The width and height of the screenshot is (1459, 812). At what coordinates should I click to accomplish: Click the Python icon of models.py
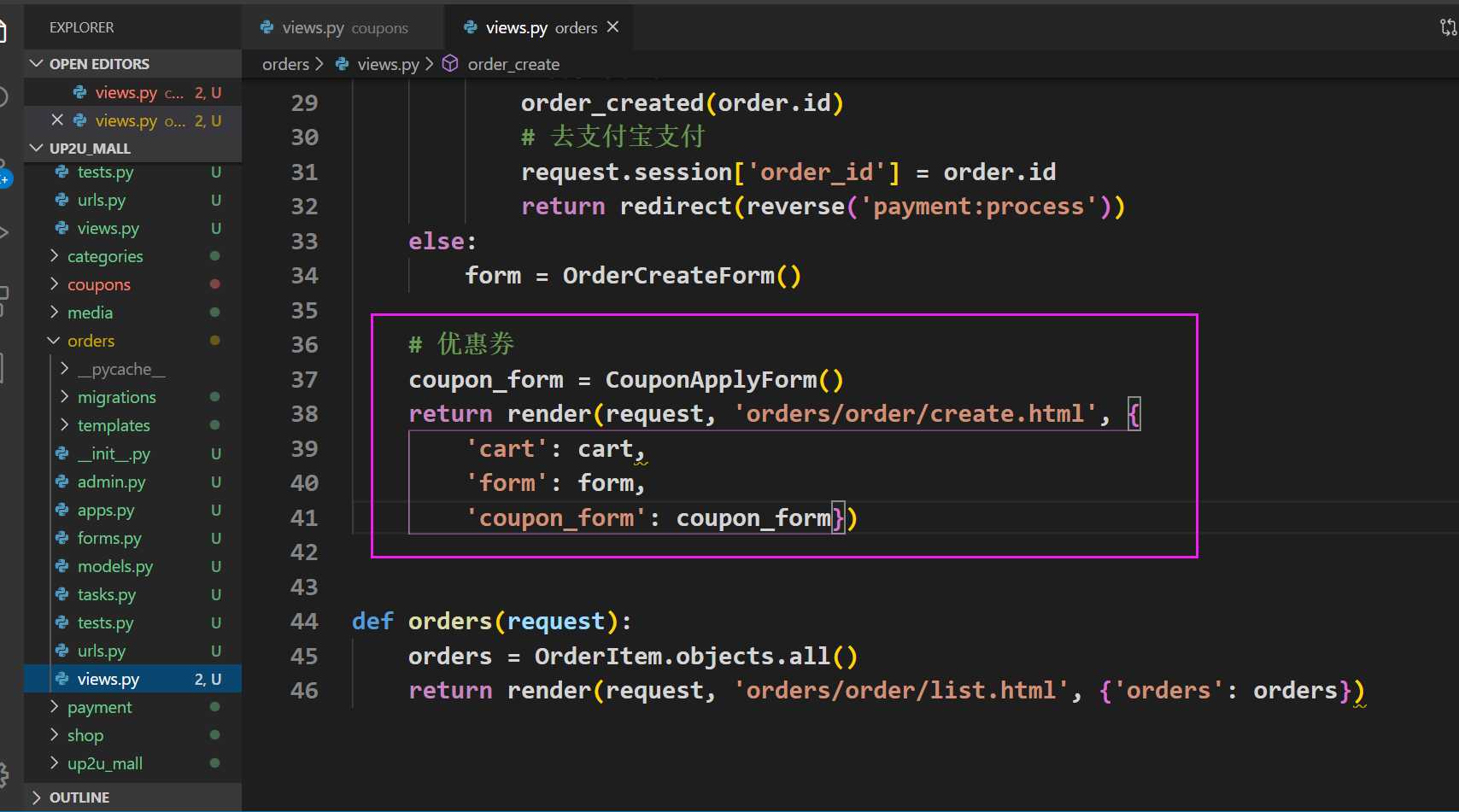[62, 566]
